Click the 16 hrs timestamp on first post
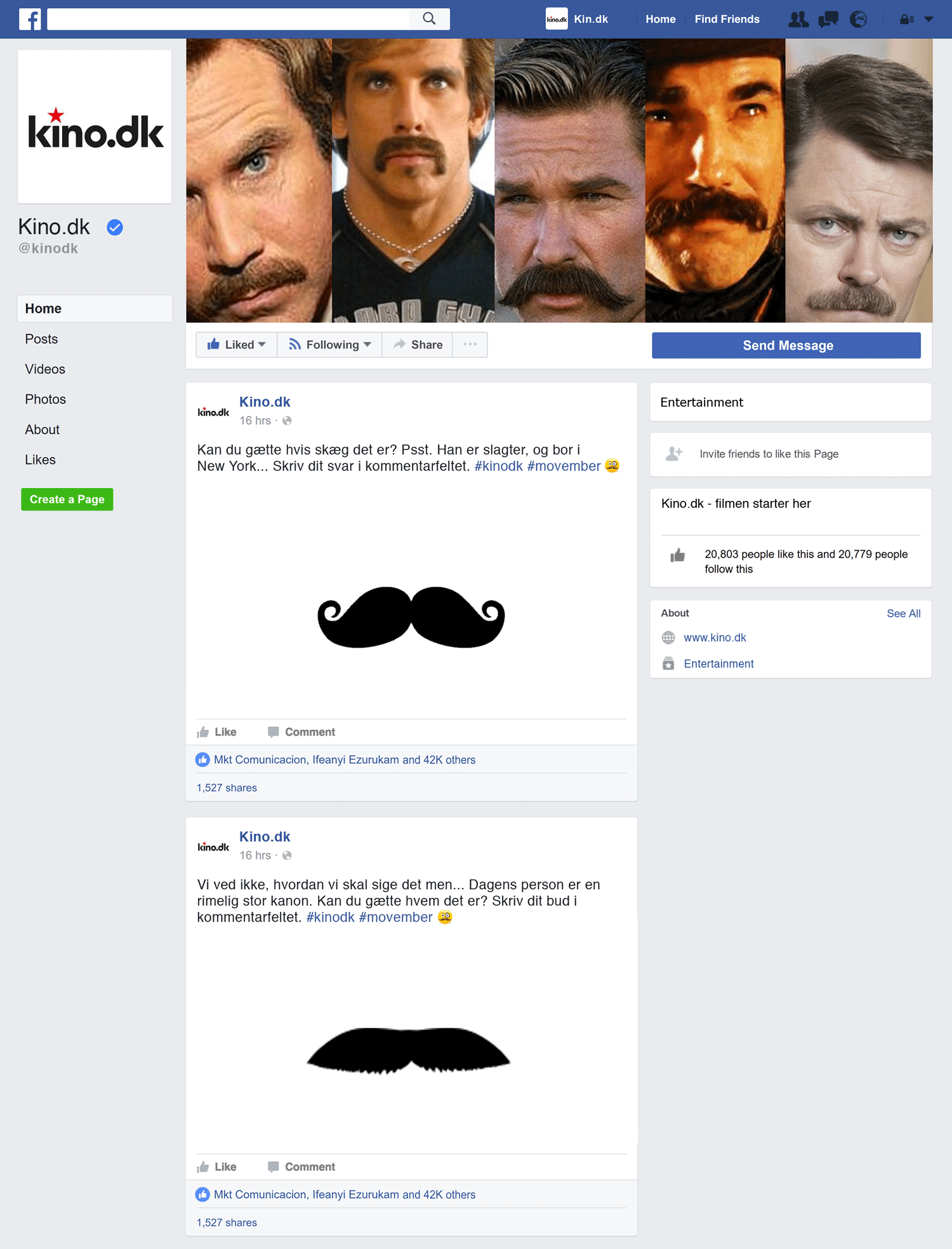Screen dimensions: 952x1249 click(255, 421)
